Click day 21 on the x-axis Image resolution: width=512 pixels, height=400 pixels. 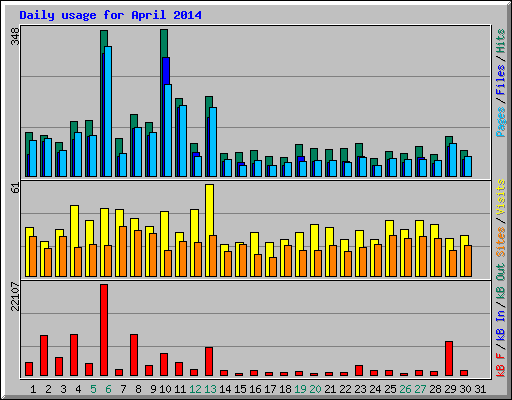[x=330, y=389]
